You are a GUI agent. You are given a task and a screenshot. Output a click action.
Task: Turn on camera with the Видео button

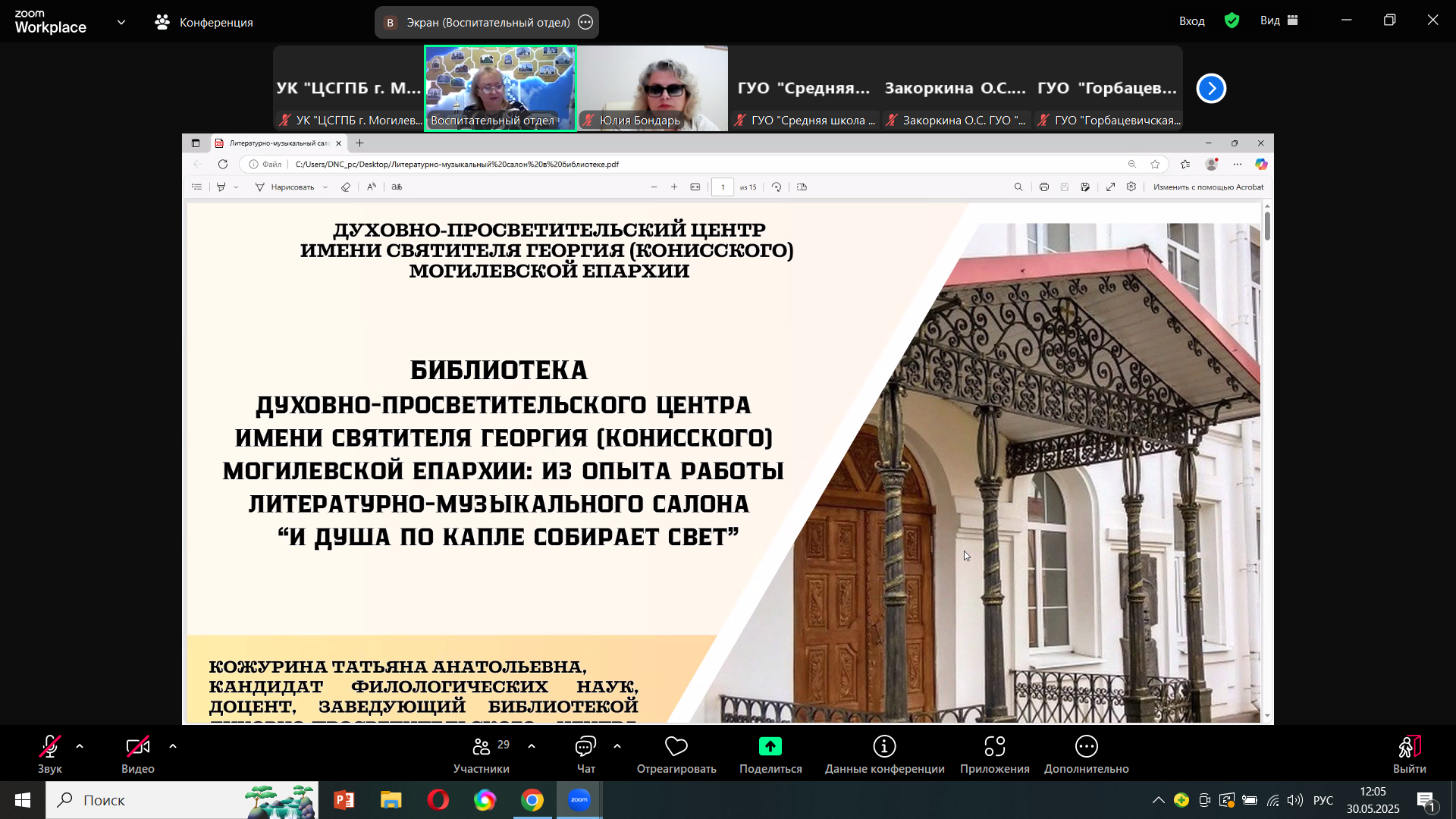[138, 754]
